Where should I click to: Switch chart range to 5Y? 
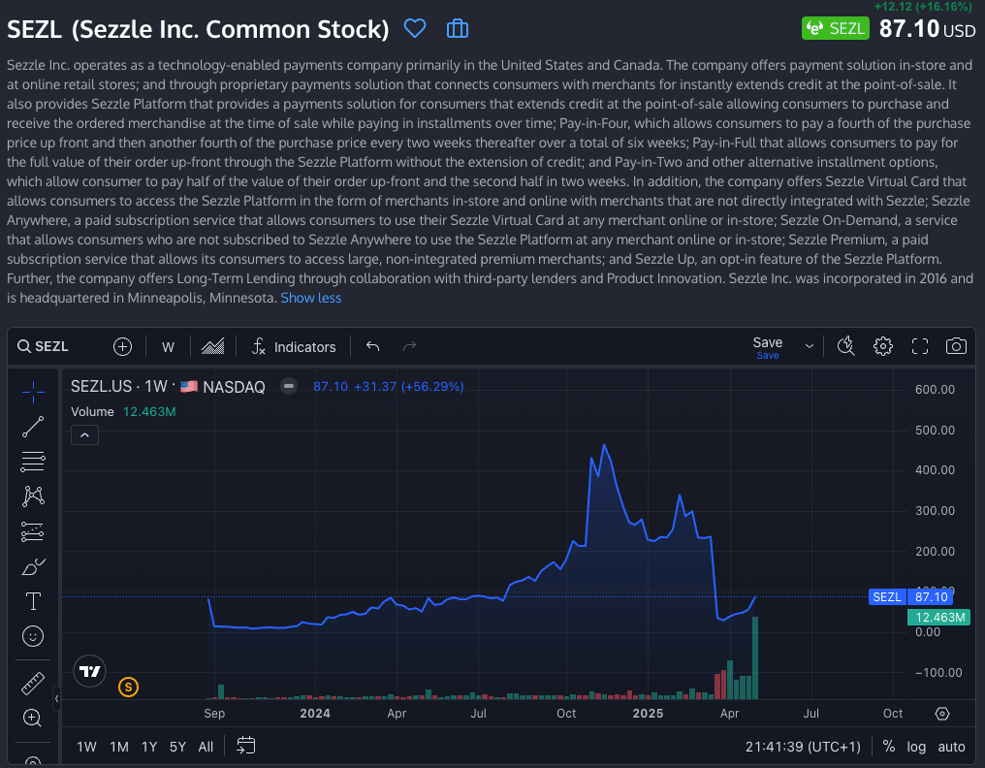point(178,746)
